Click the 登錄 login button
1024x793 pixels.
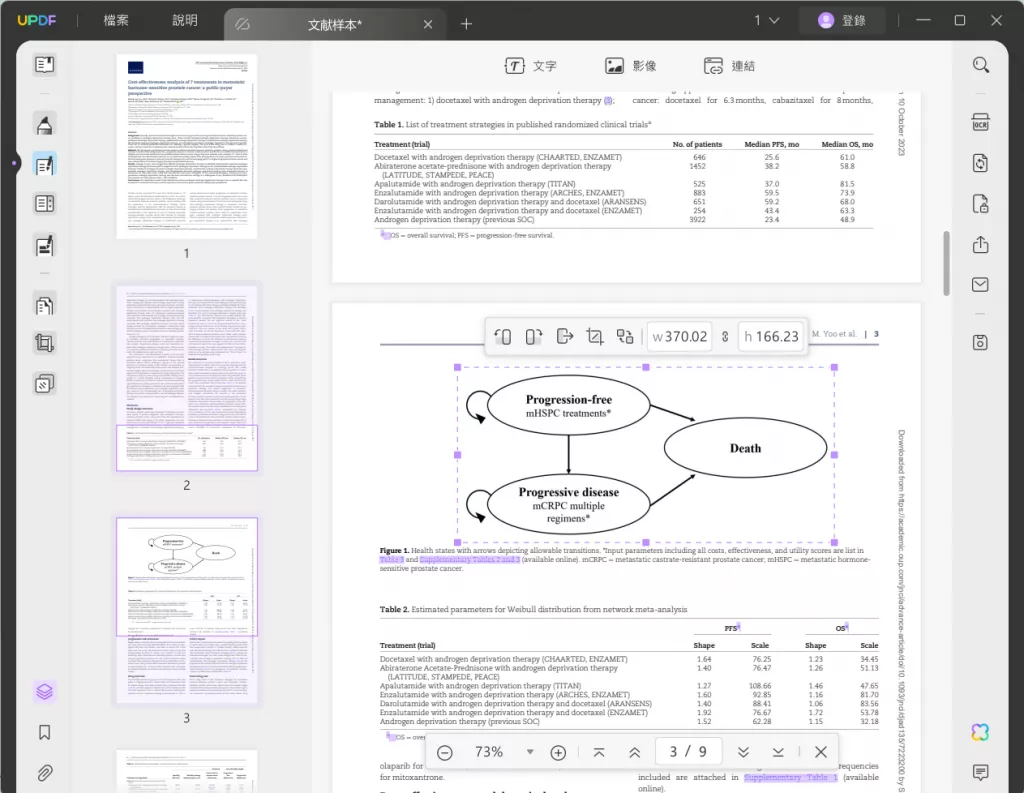click(x=842, y=20)
